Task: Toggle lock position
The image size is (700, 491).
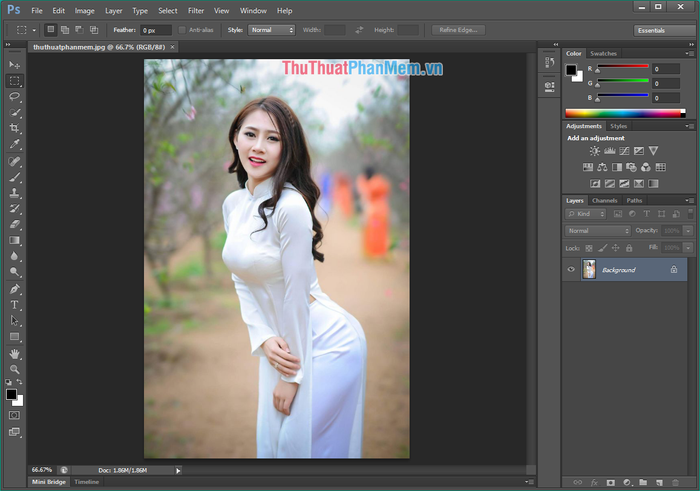Action: click(616, 248)
